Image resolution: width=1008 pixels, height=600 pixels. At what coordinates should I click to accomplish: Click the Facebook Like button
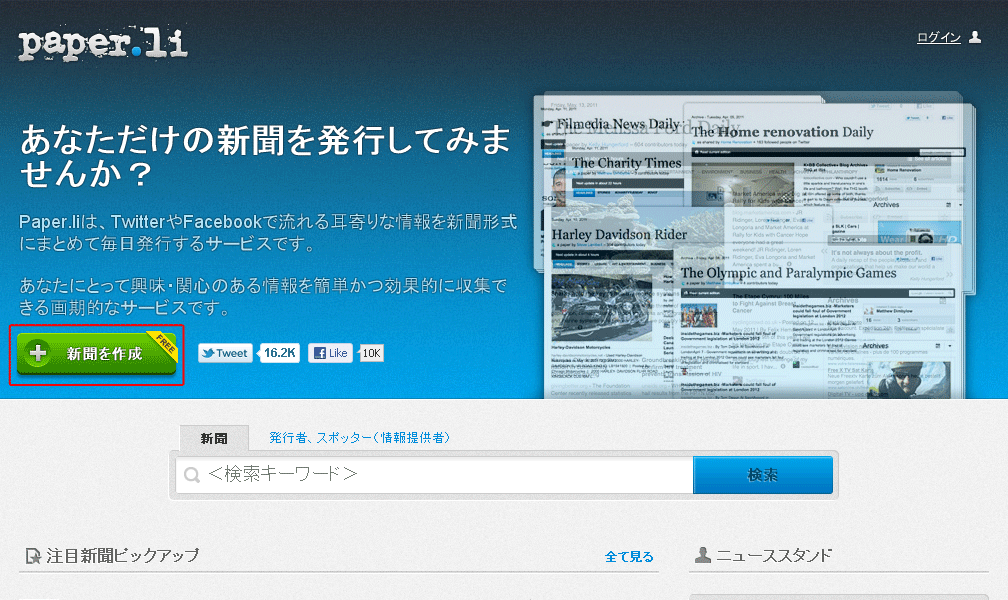330,353
